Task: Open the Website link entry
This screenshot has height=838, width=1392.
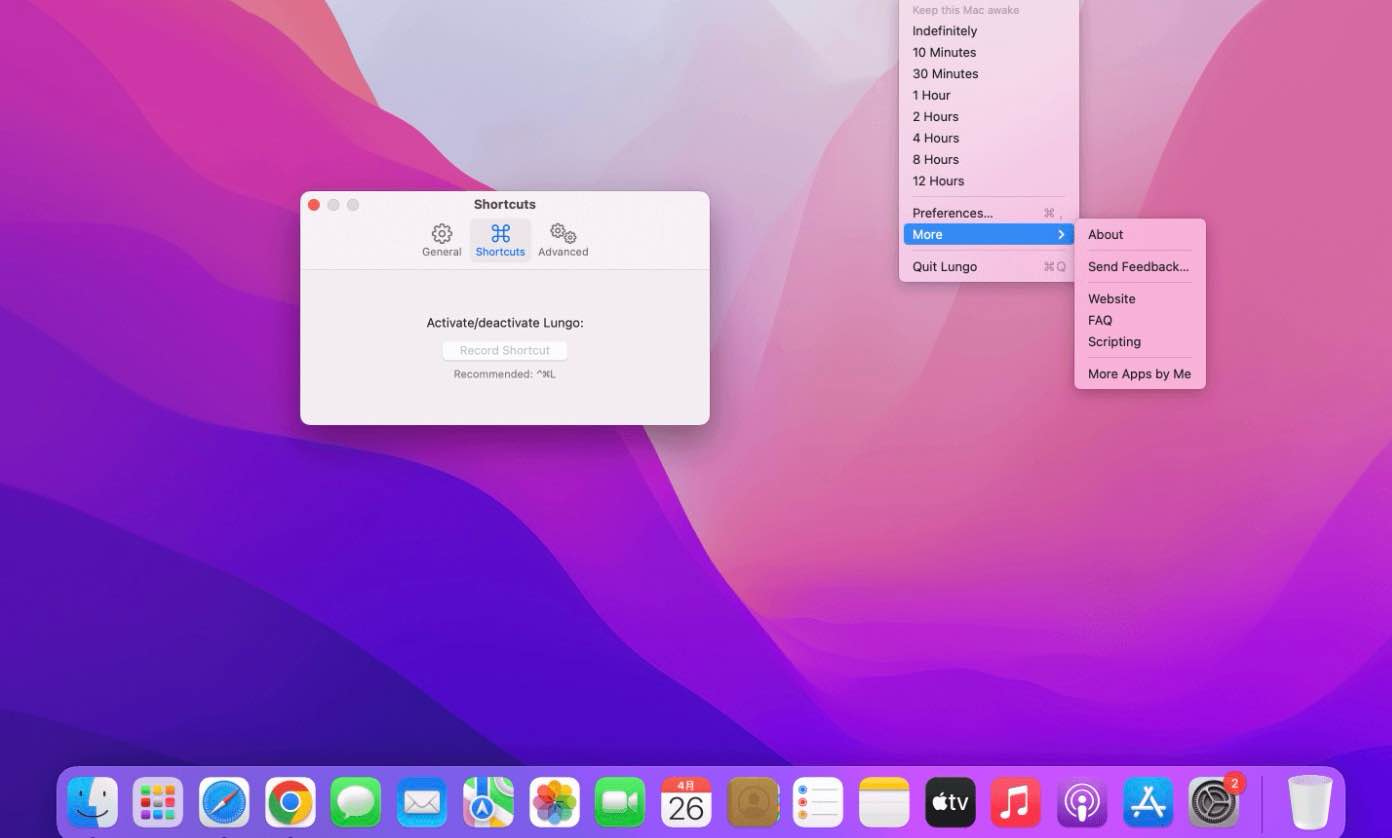Action: point(1111,299)
